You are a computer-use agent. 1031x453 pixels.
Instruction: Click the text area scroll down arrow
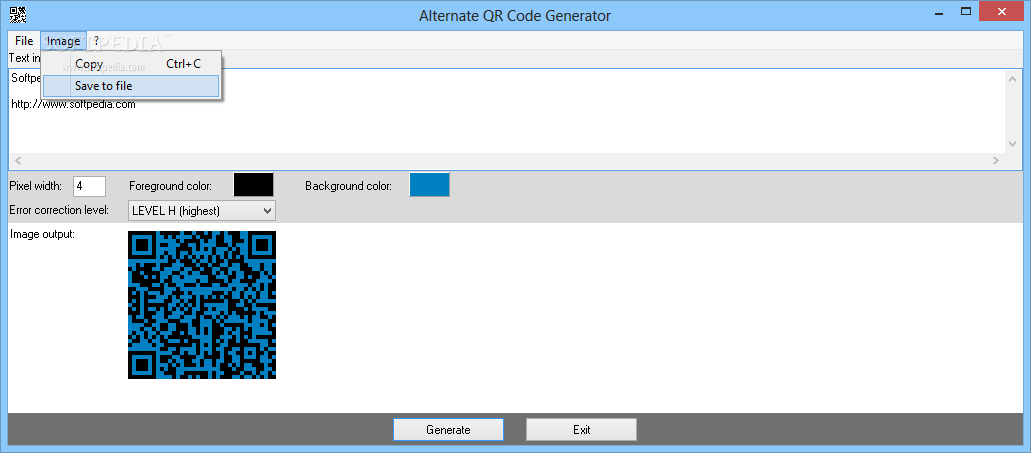coord(1012,143)
